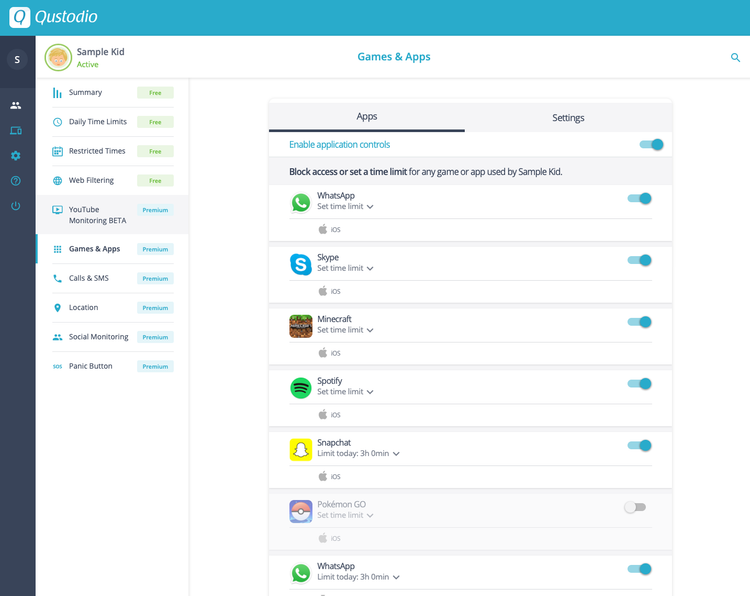Toggle the switch for WhatsApp limited to 3h 0min
This screenshot has width=750, height=596.
coord(640,569)
